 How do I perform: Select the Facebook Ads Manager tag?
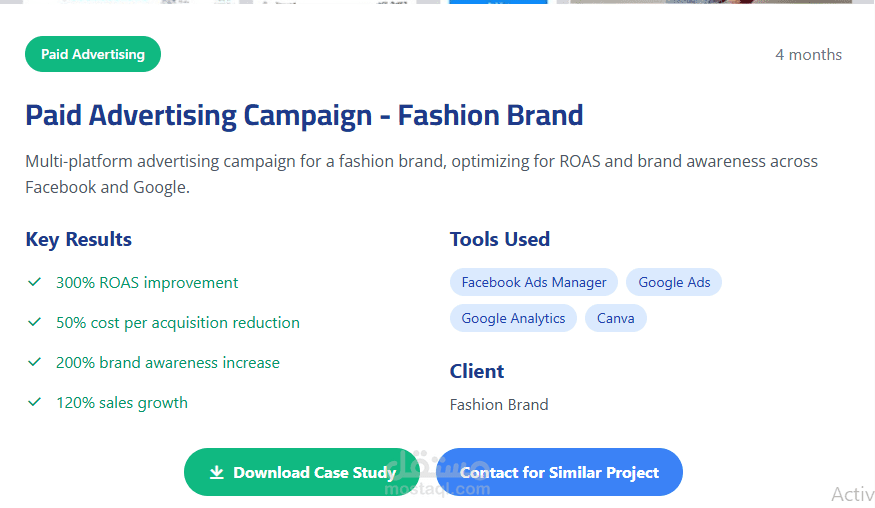click(534, 283)
